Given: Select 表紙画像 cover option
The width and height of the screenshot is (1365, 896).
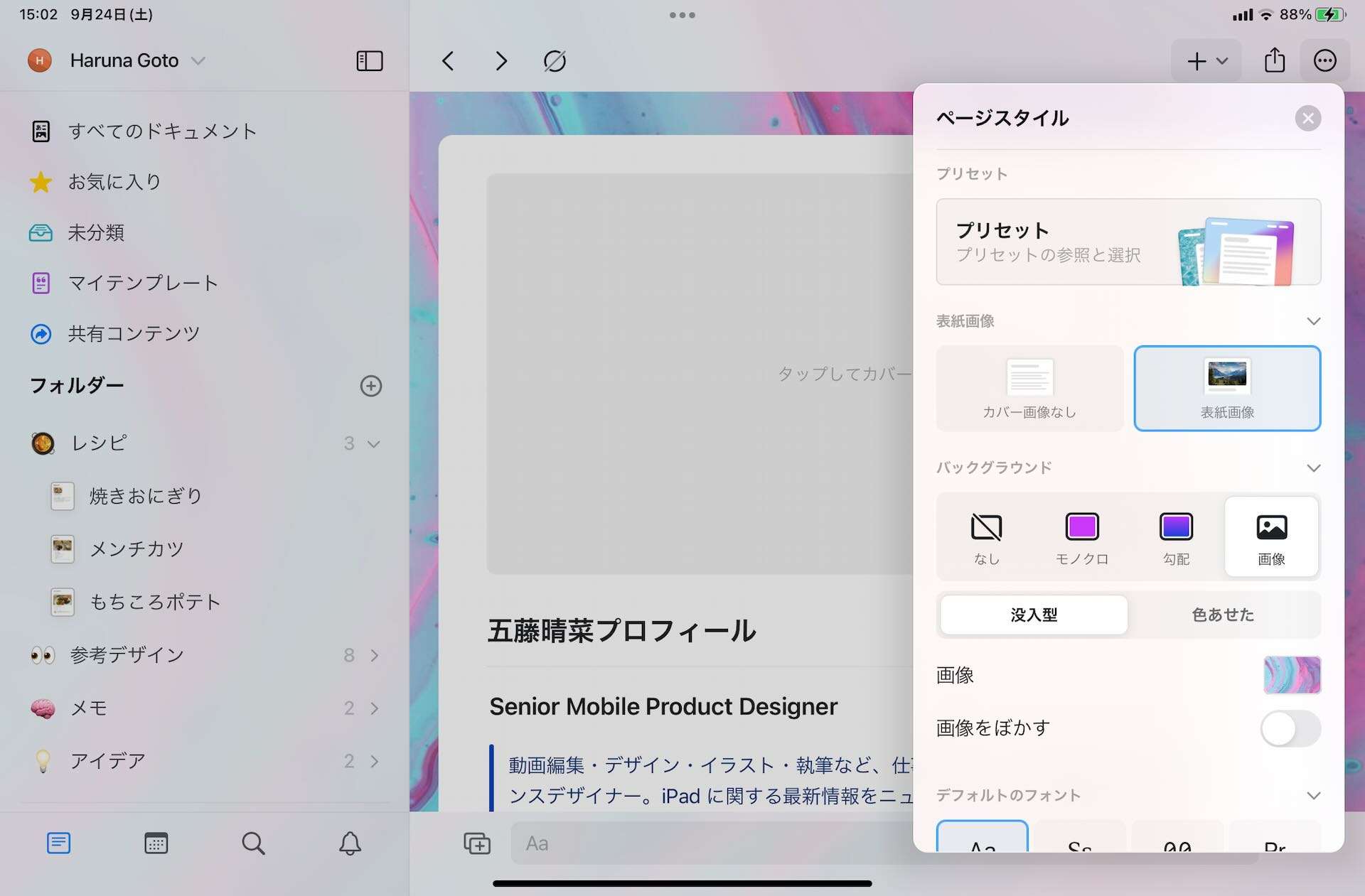Looking at the screenshot, I should [1227, 389].
